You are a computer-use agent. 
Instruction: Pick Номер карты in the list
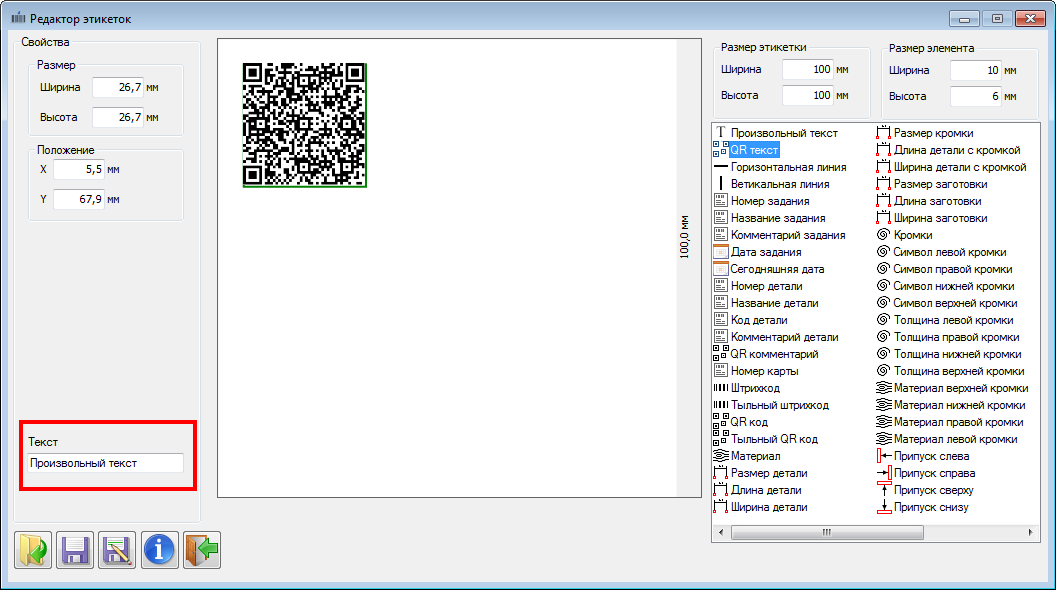coord(764,371)
